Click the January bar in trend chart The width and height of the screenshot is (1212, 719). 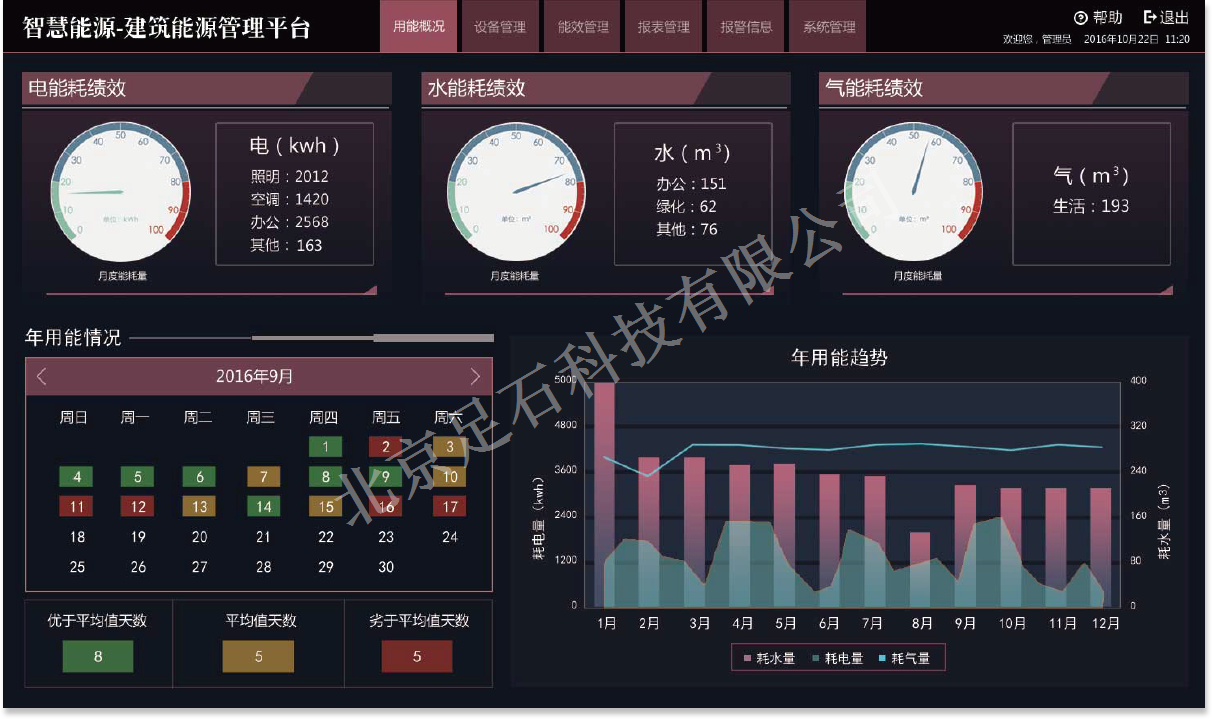tap(605, 494)
